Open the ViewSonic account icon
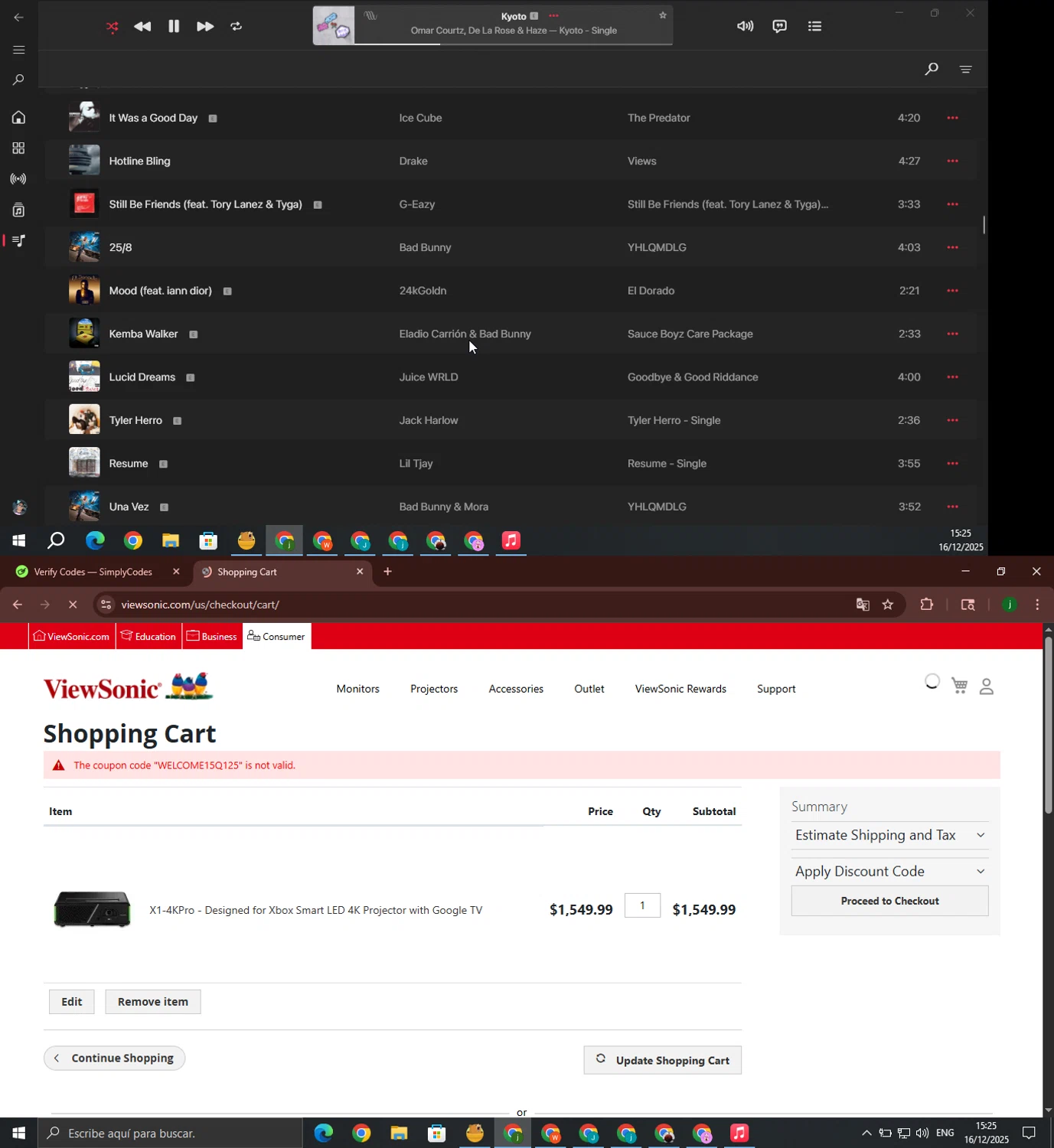 (987, 687)
